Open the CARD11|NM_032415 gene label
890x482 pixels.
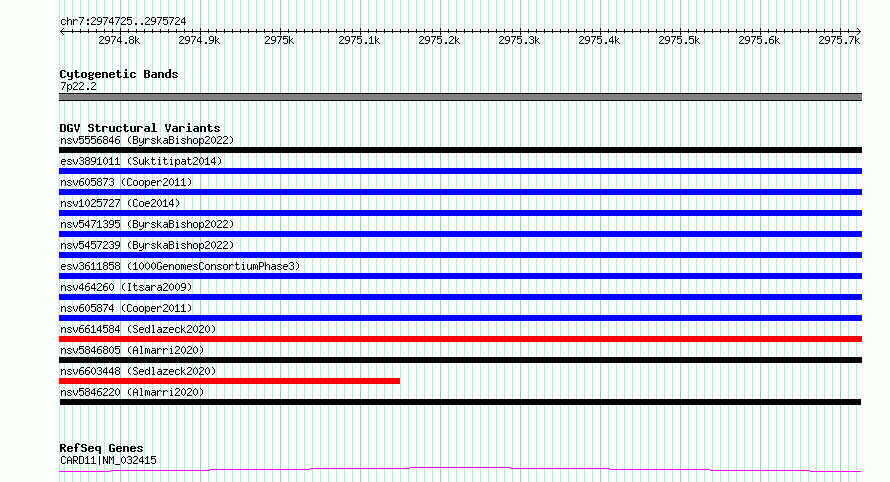[108, 460]
